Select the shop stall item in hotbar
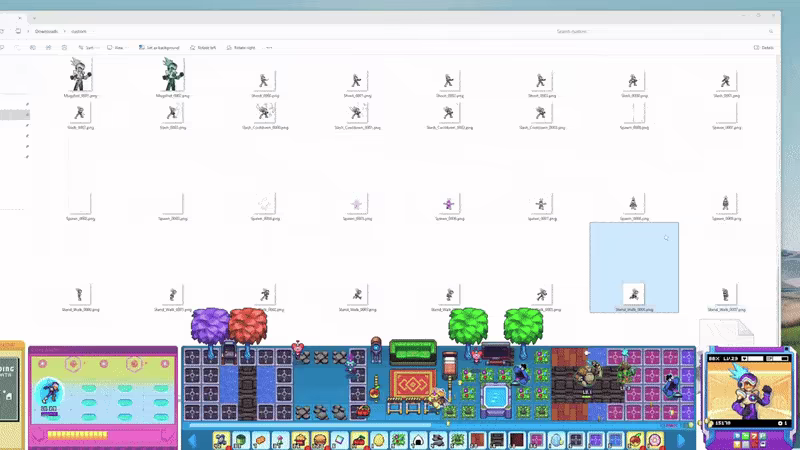Viewport: 800px width, 450px height. (300, 440)
